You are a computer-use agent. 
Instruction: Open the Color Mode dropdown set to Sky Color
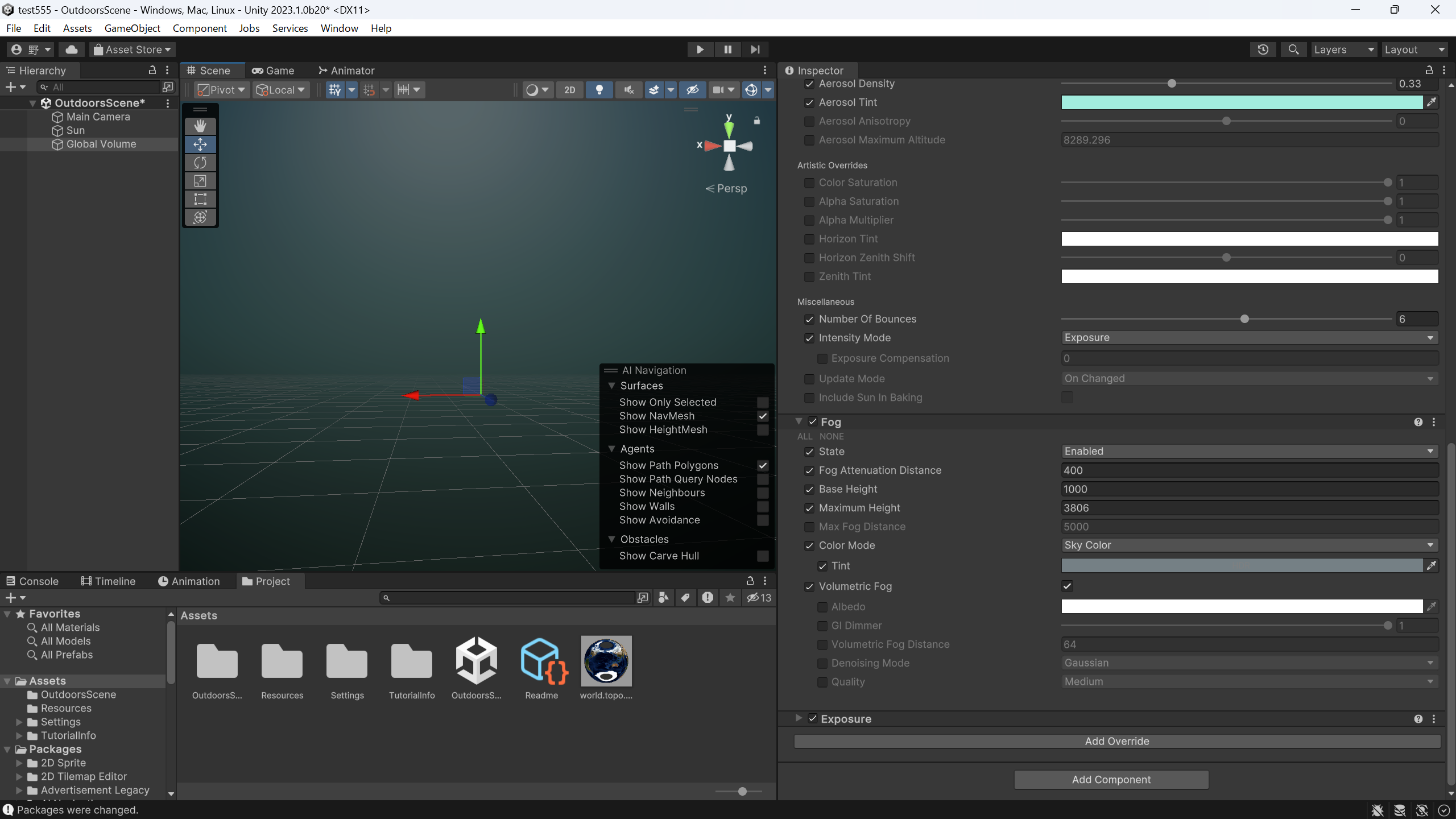[x=1248, y=545]
